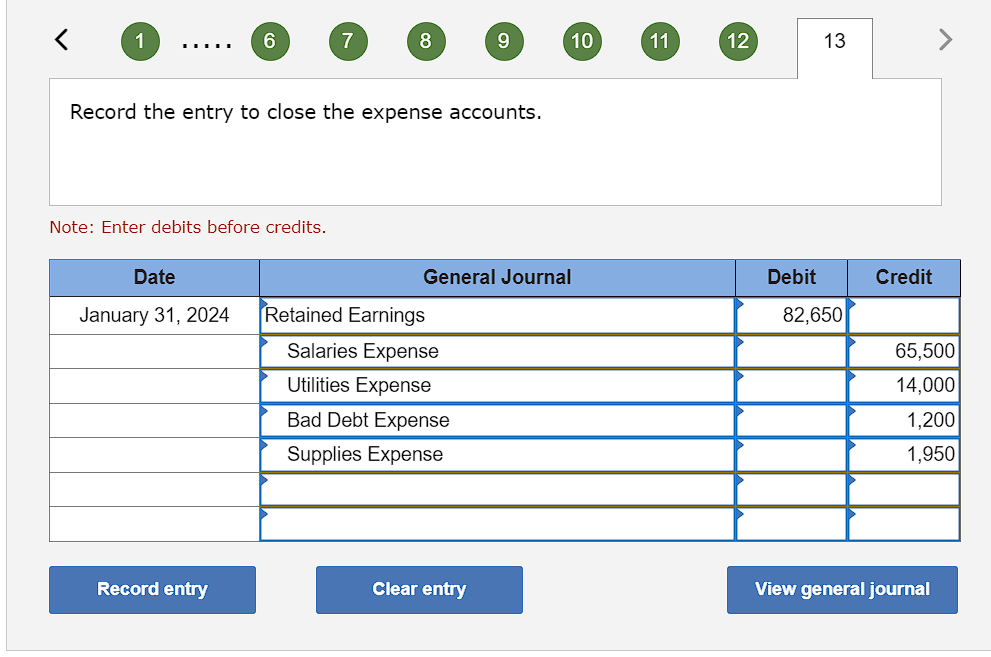Go to question 12
Screen dimensions: 991x657
738,41
